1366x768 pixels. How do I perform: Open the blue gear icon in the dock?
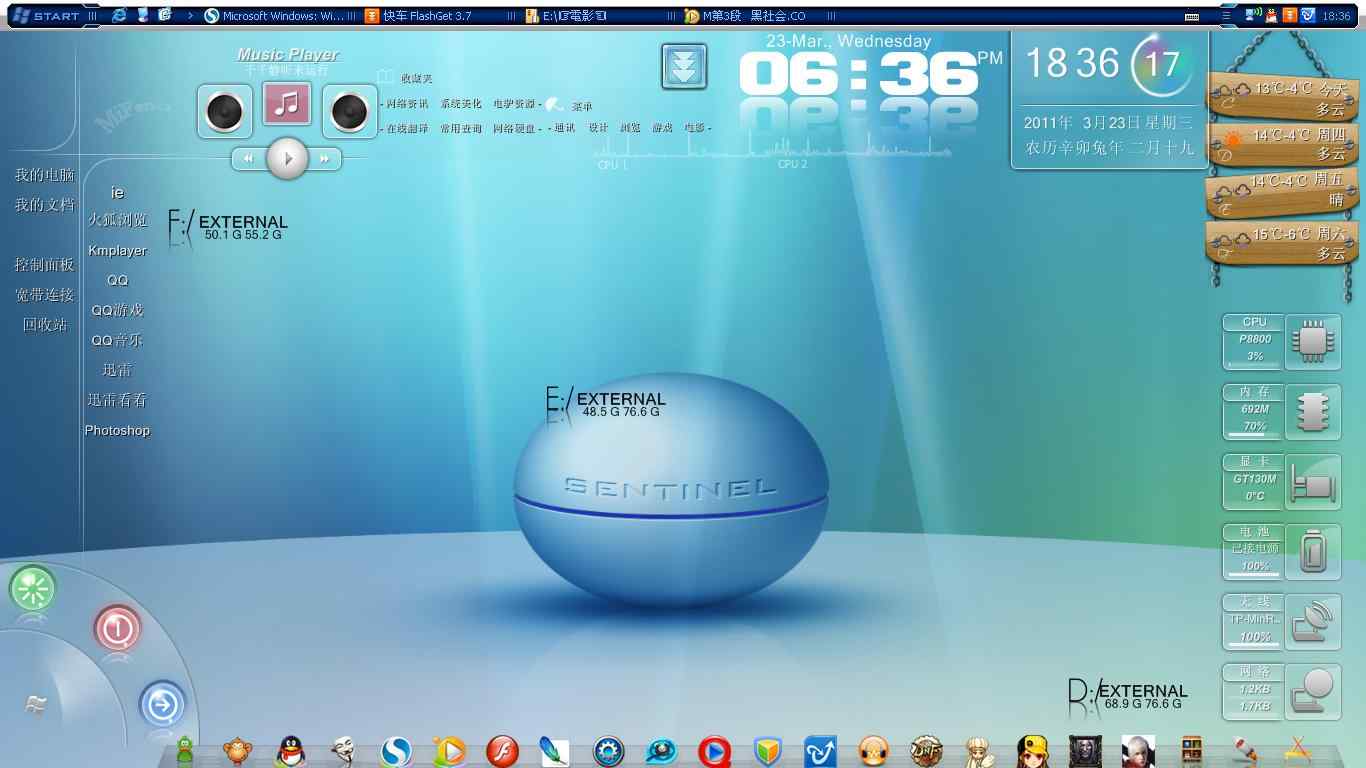[x=608, y=750]
